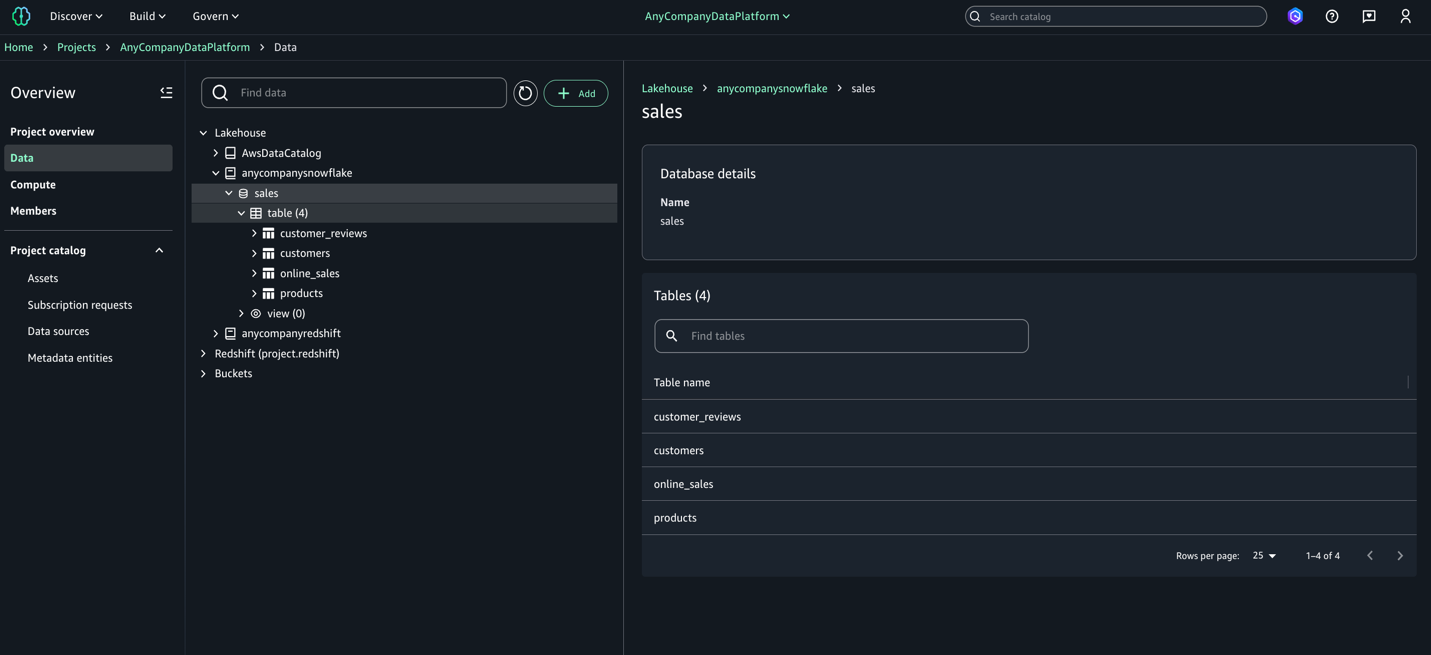Click the SageMaker logo icon
This screenshot has width=1431, height=655.
tap(21, 16)
